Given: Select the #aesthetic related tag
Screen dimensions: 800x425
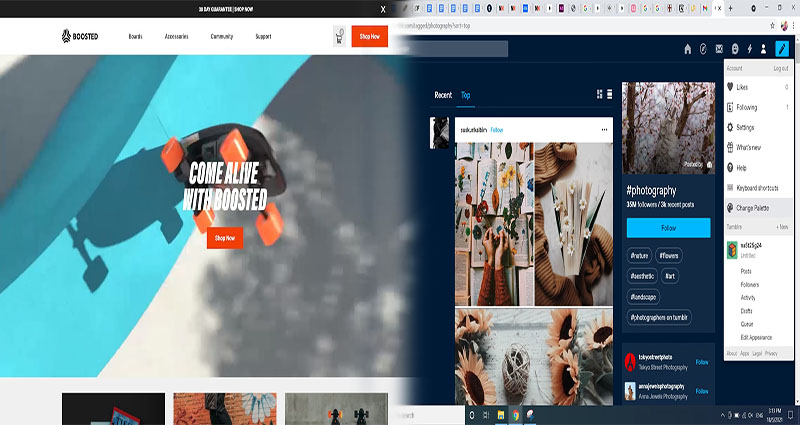Looking at the screenshot, I should [x=642, y=276].
